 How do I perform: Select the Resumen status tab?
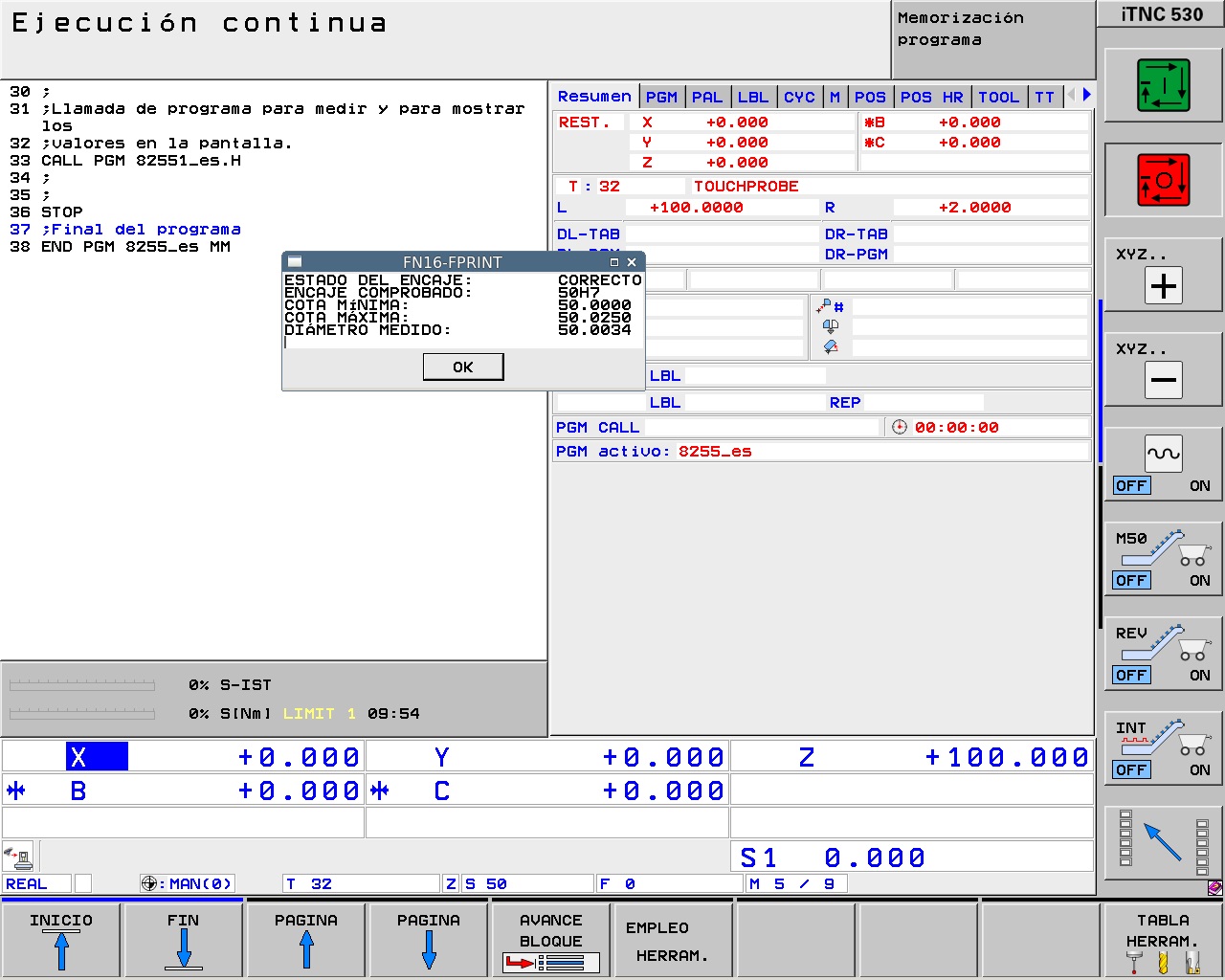[594, 96]
